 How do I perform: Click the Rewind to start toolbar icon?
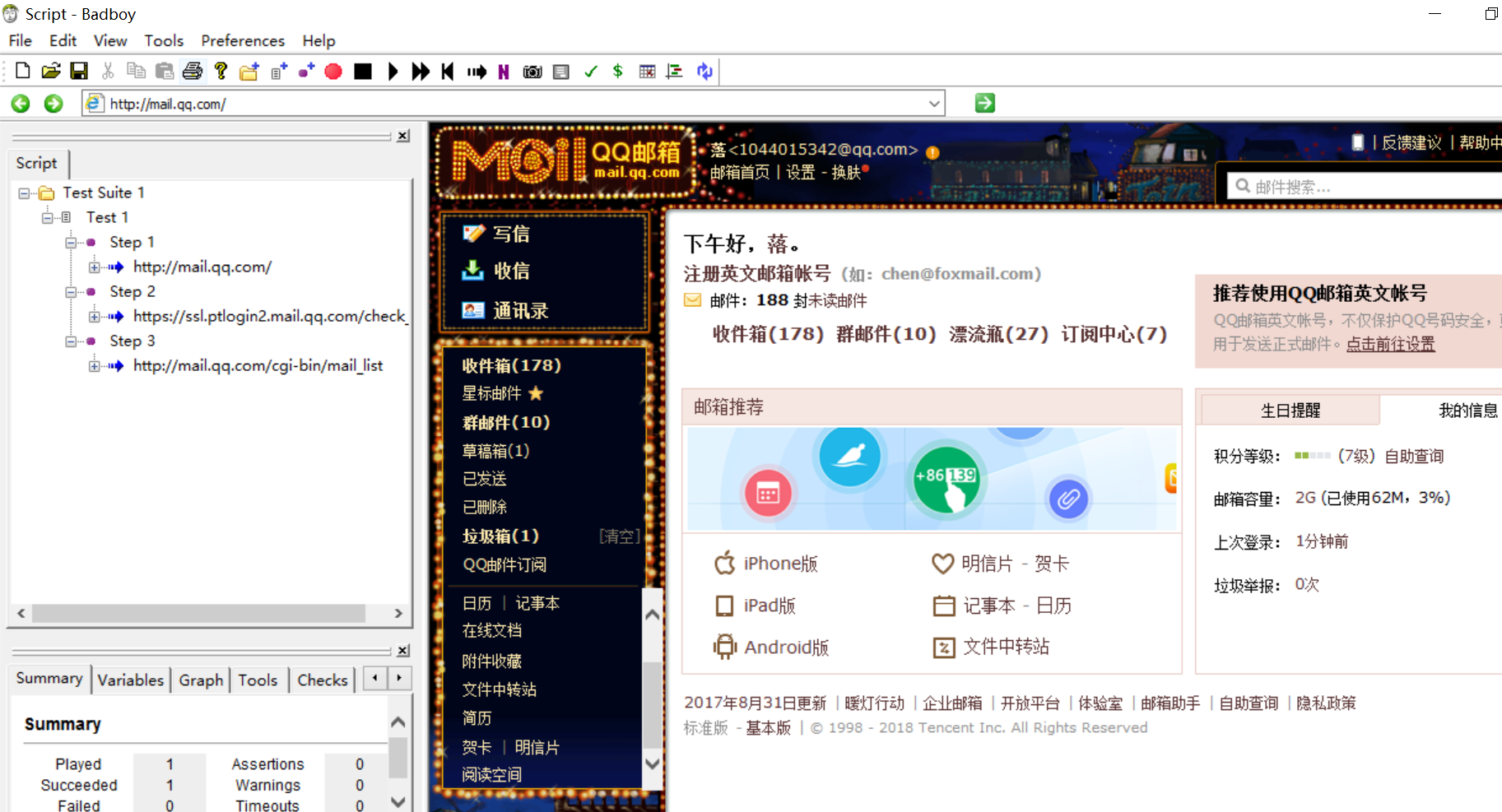448,72
